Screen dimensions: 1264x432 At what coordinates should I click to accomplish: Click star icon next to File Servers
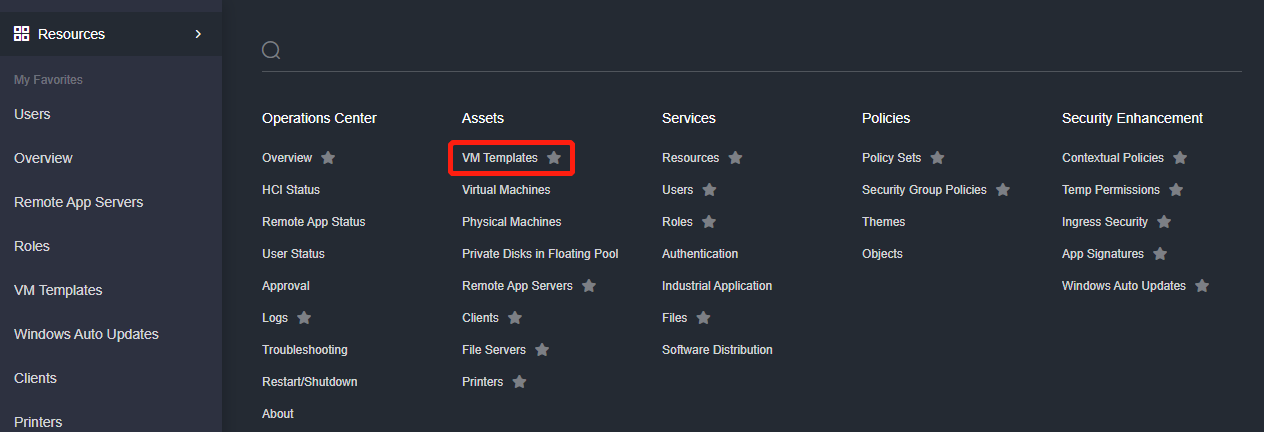coord(542,350)
